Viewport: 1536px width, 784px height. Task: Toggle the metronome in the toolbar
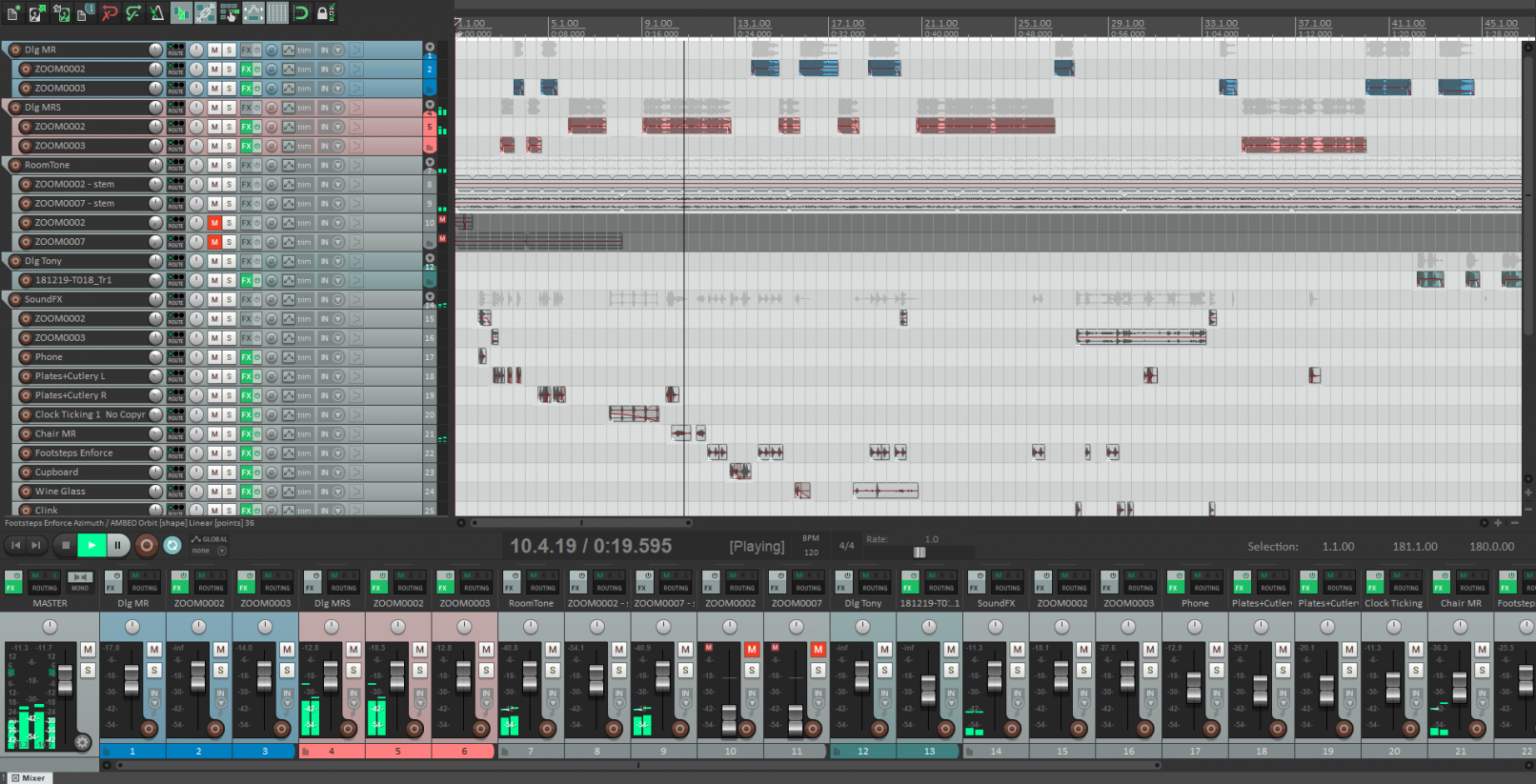point(157,13)
